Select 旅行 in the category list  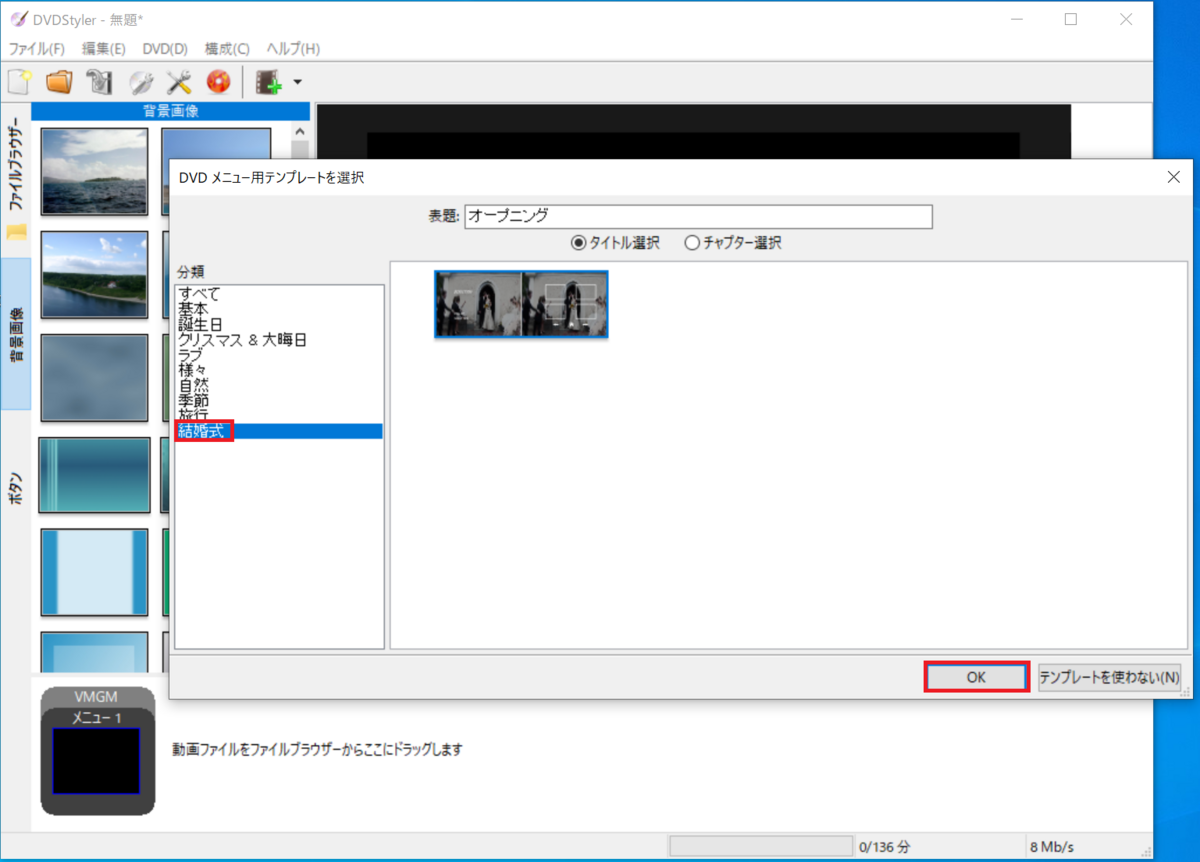(x=279, y=414)
